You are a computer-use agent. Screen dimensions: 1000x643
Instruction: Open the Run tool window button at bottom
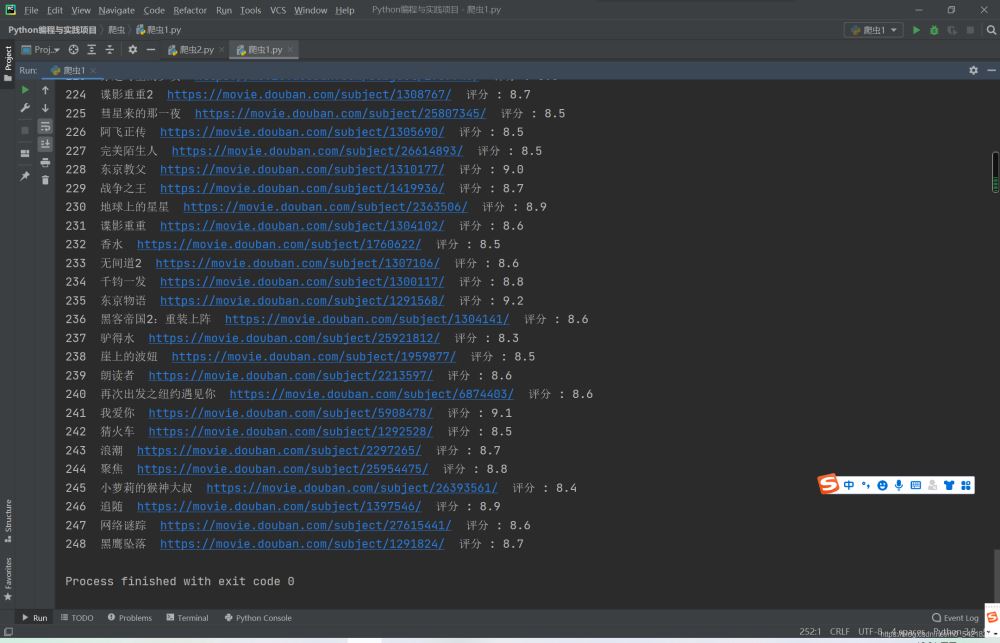(x=34, y=617)
